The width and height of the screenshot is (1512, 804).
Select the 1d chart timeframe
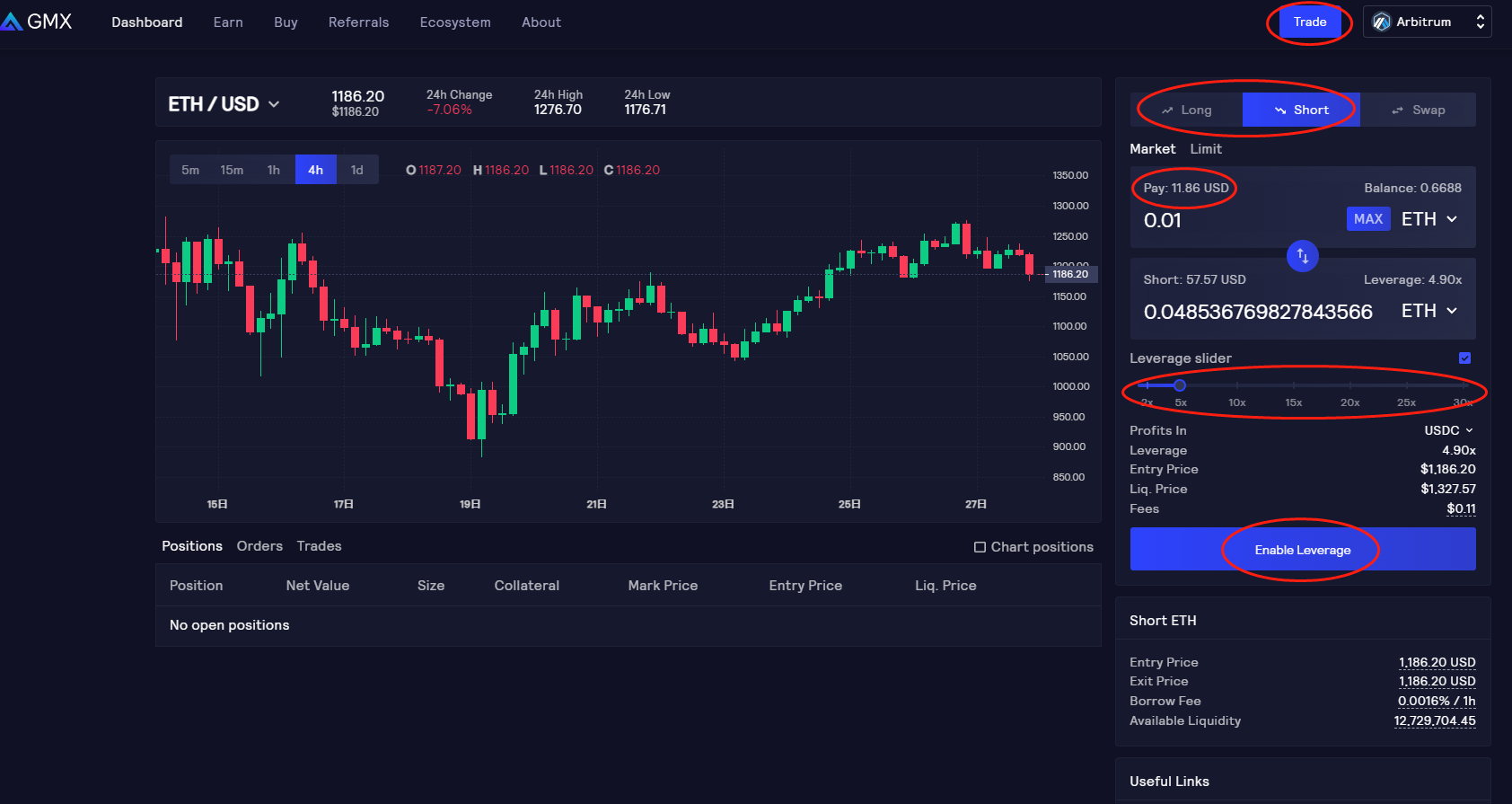356,170
